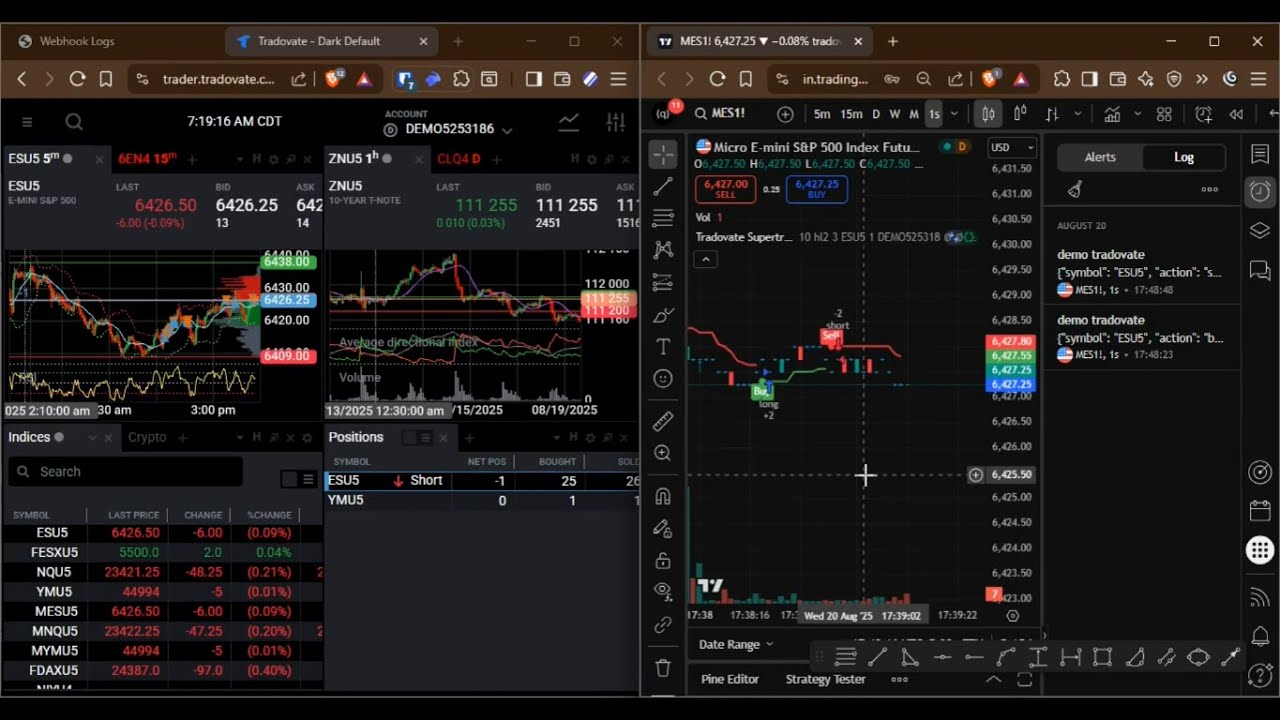Open the calendar icon on right sidebar
1280x720 pixels.
coord(1260,511)
